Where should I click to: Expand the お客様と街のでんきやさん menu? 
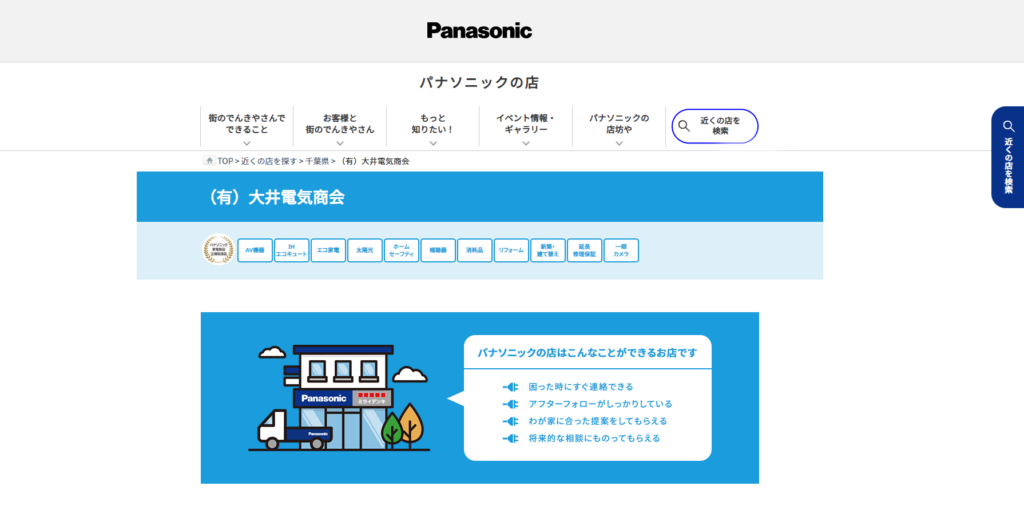tap(339, 127)
